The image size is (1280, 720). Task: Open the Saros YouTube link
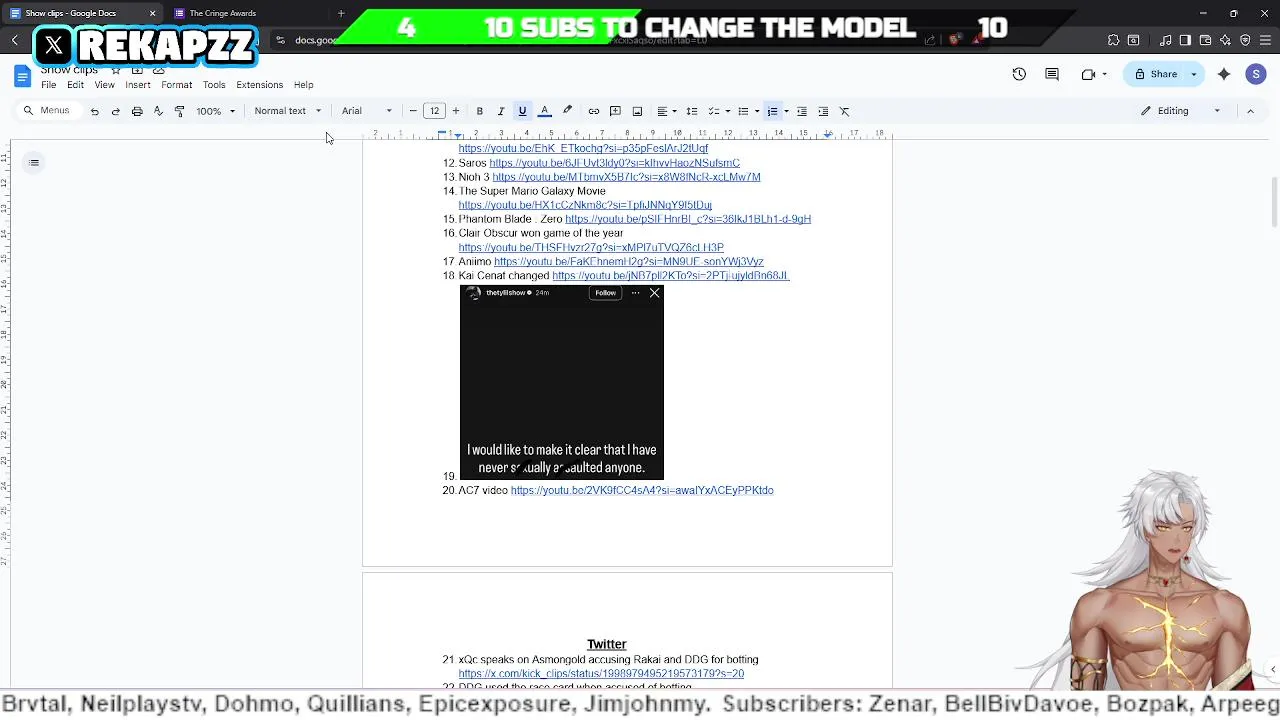[614, 163]
